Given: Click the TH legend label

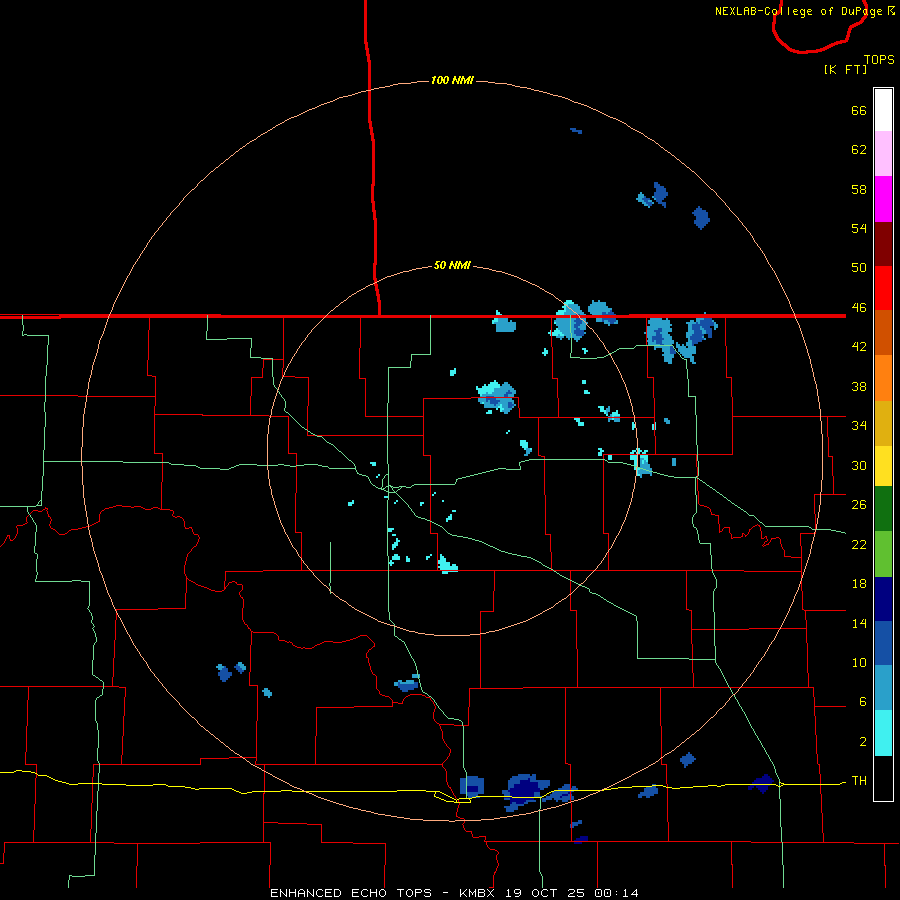Looking at the screenshot, I should 859,781.
